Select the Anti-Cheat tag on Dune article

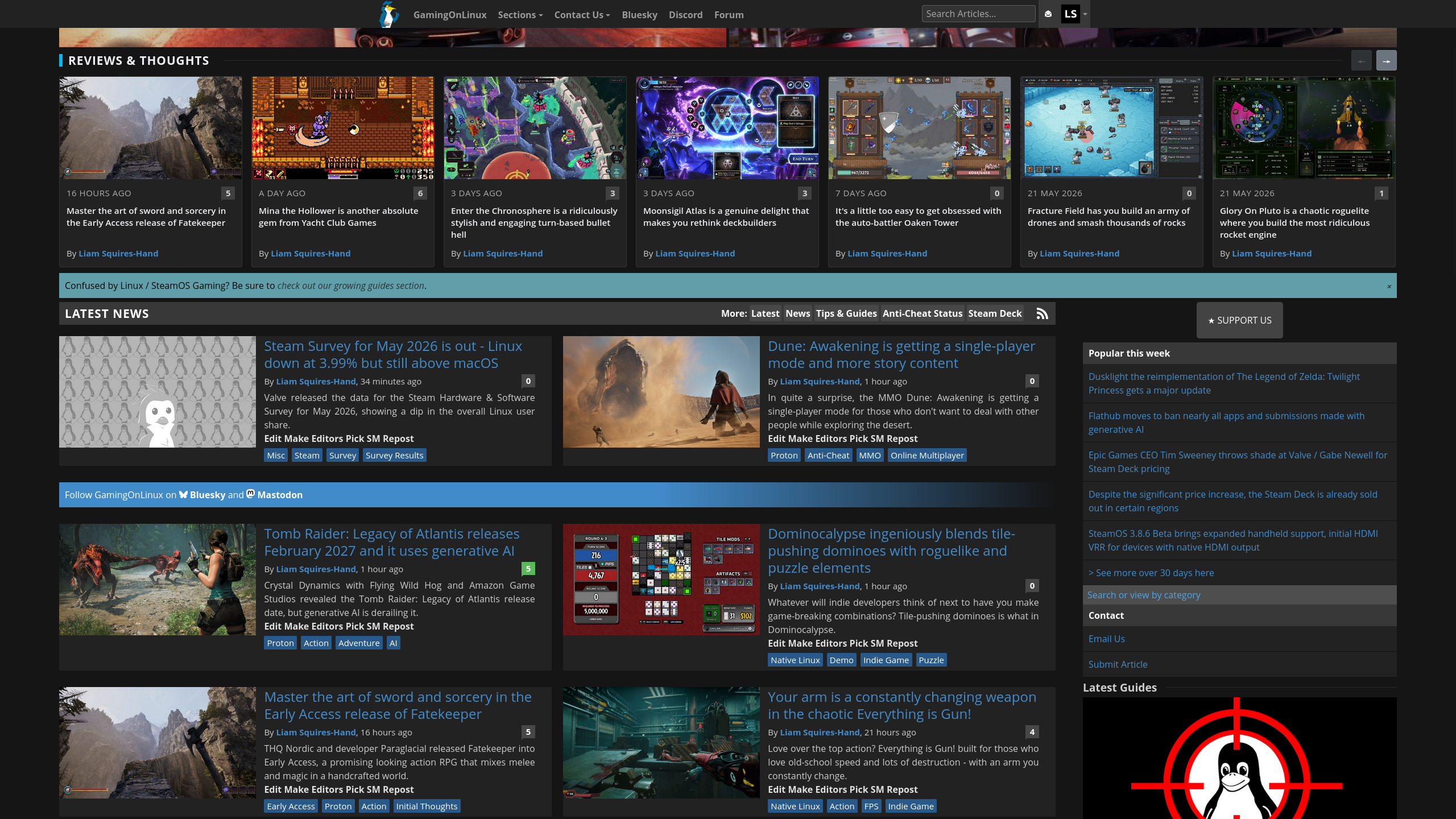[828, 455]
